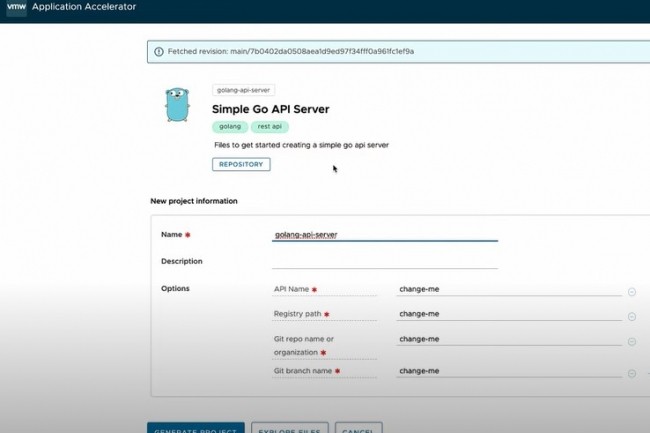650x433 pixels.
Task: Edit the Git repo name value field
Action: coord(509,339)
